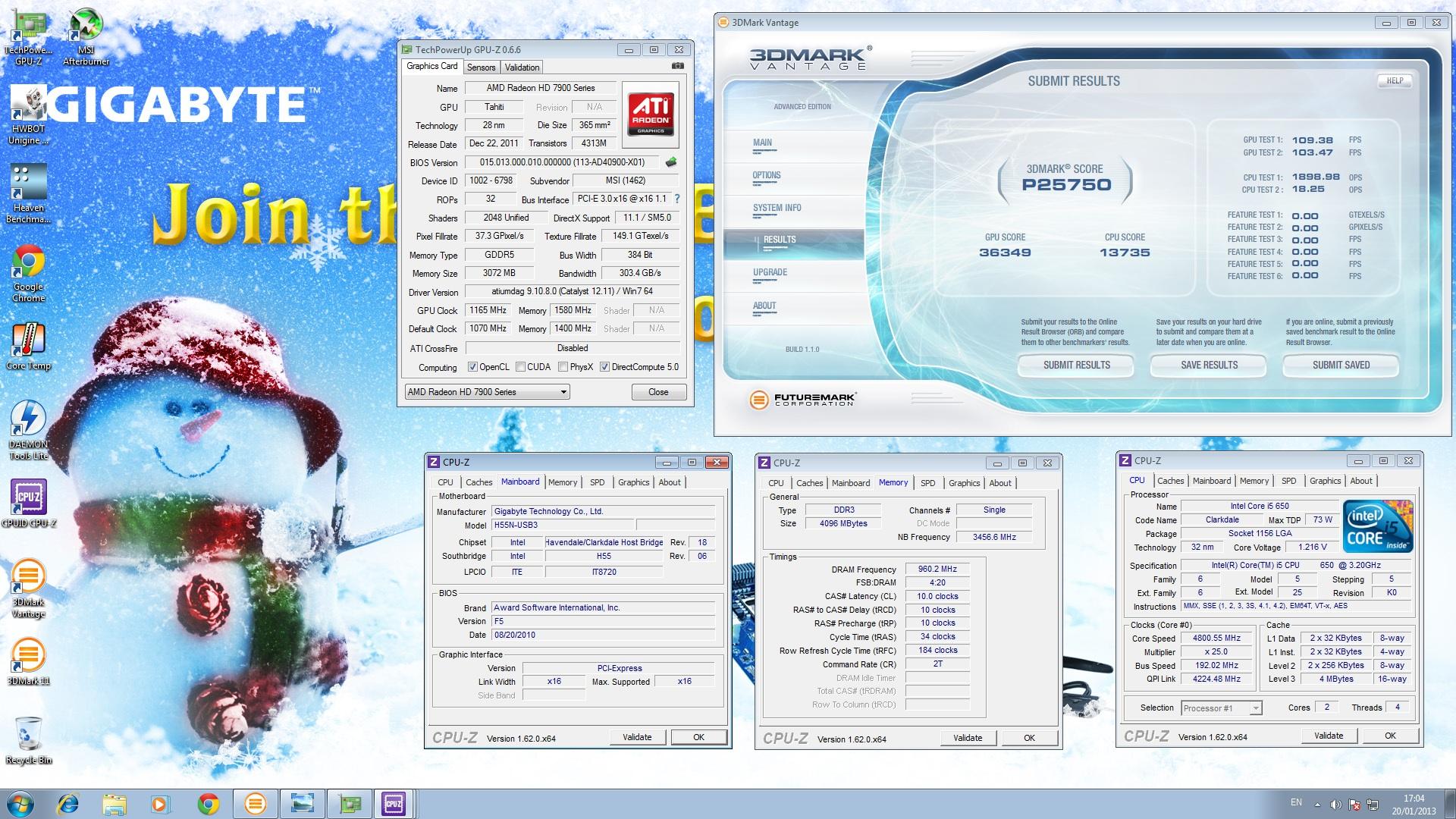The width and height of the screenshot is (1456, 819).
Task: Click the EN language indicator in taskbar
Action: tap(1296, 802)
